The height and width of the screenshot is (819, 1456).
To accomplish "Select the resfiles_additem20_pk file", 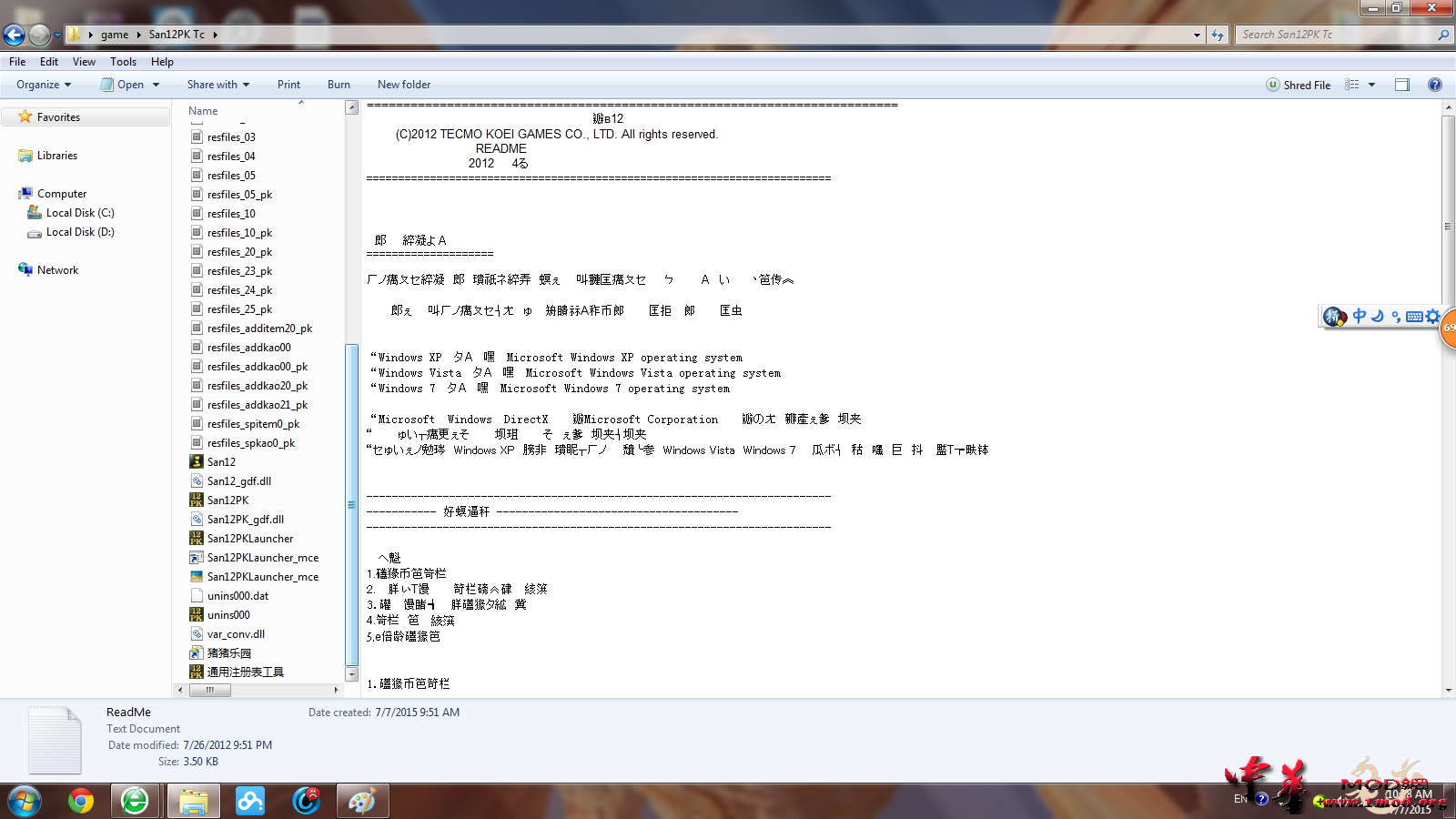I will 259,329.
